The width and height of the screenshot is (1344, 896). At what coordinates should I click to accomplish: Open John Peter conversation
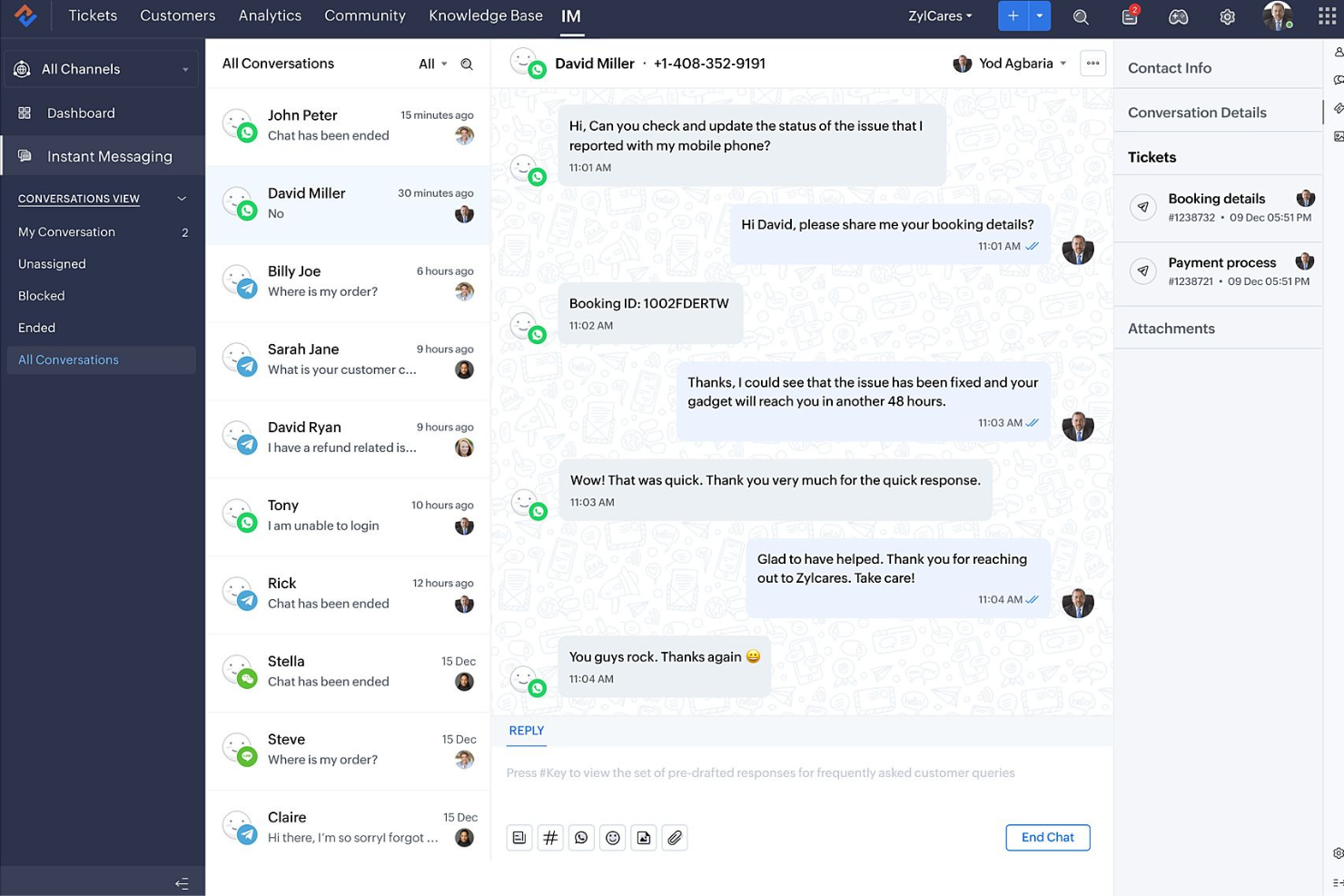(349, 126)
